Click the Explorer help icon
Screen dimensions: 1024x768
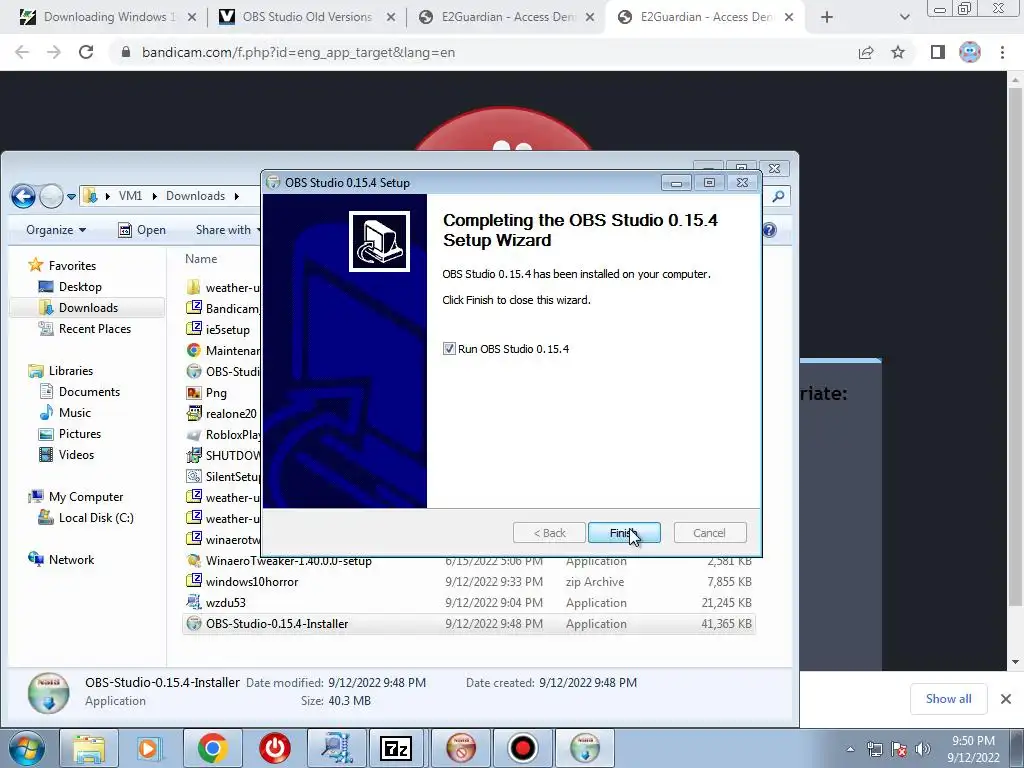click(x=770, y=230)
